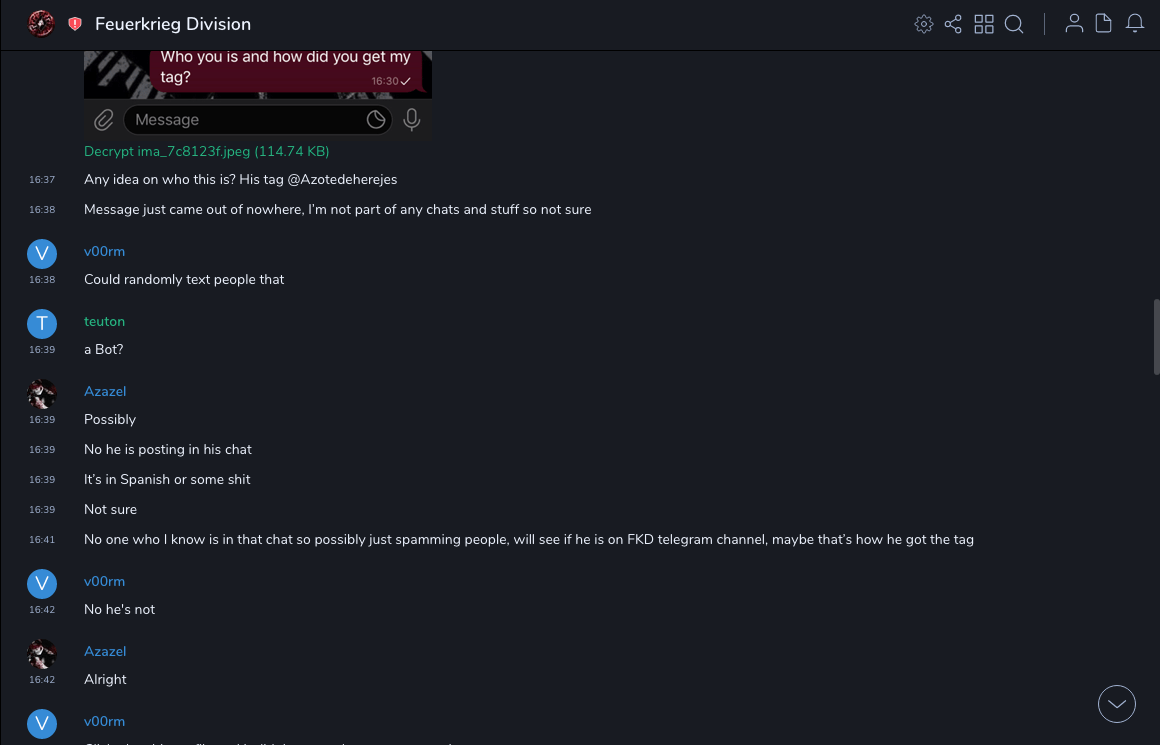Click Azazel's avatar above the "Alright" message

pos(42,654)
